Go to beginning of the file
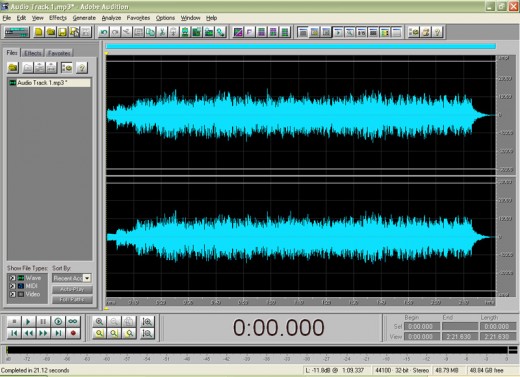Screen dimensions: 520x377 pos(14,333)
